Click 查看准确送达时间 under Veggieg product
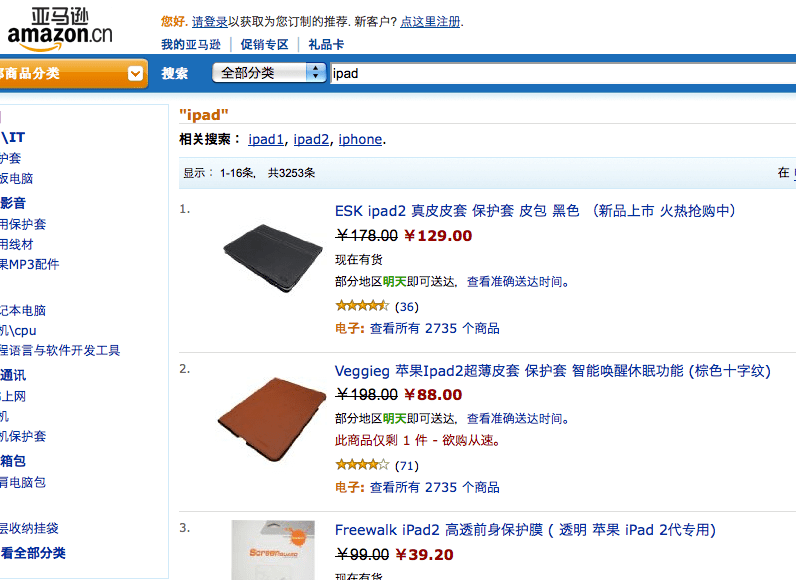Screen dimensions: 796x580 click(517, 419)
